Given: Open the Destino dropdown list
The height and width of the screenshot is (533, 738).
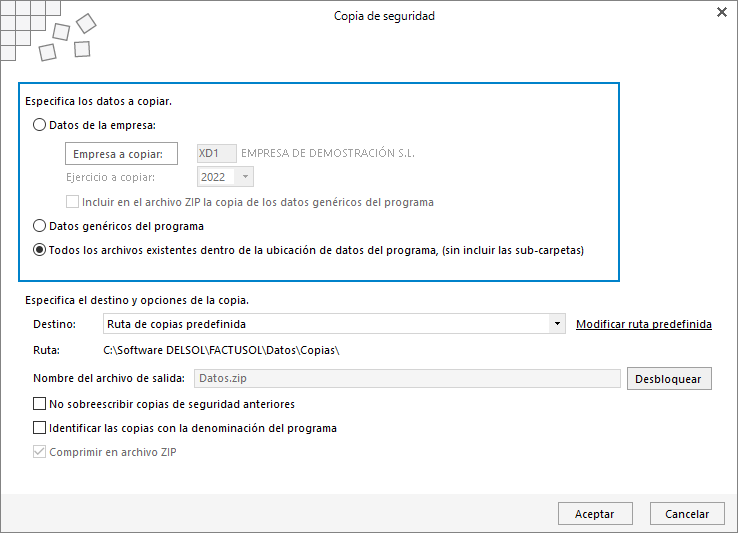Looking at the screenshot, I should pyautogui.click(x=557, y=324).
